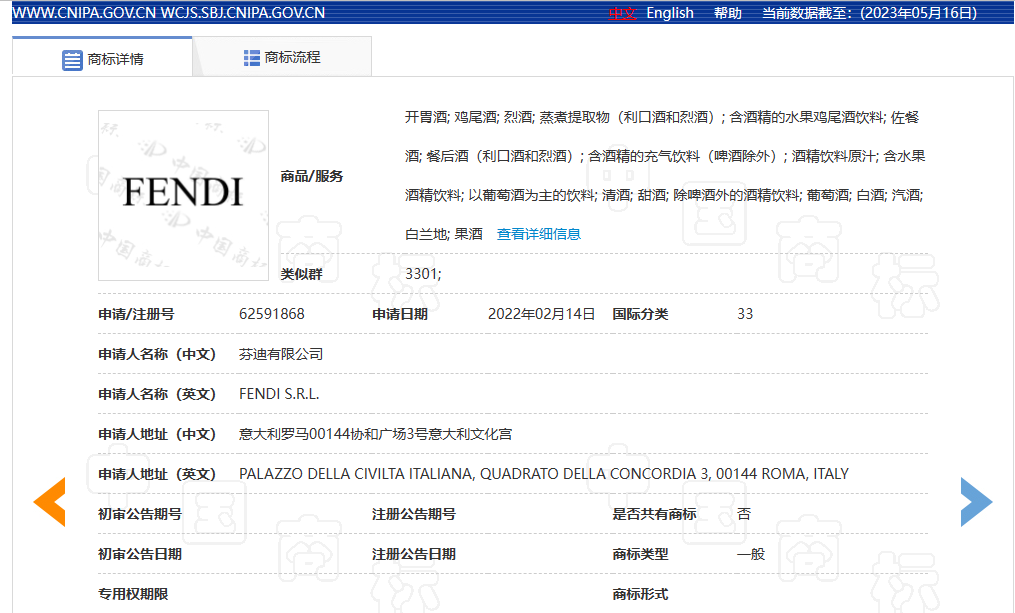The height and width of the screenshot is (613, 1015).
Task: Go to previous trademark with orange arrow
Action: click(x=50, y=502)
